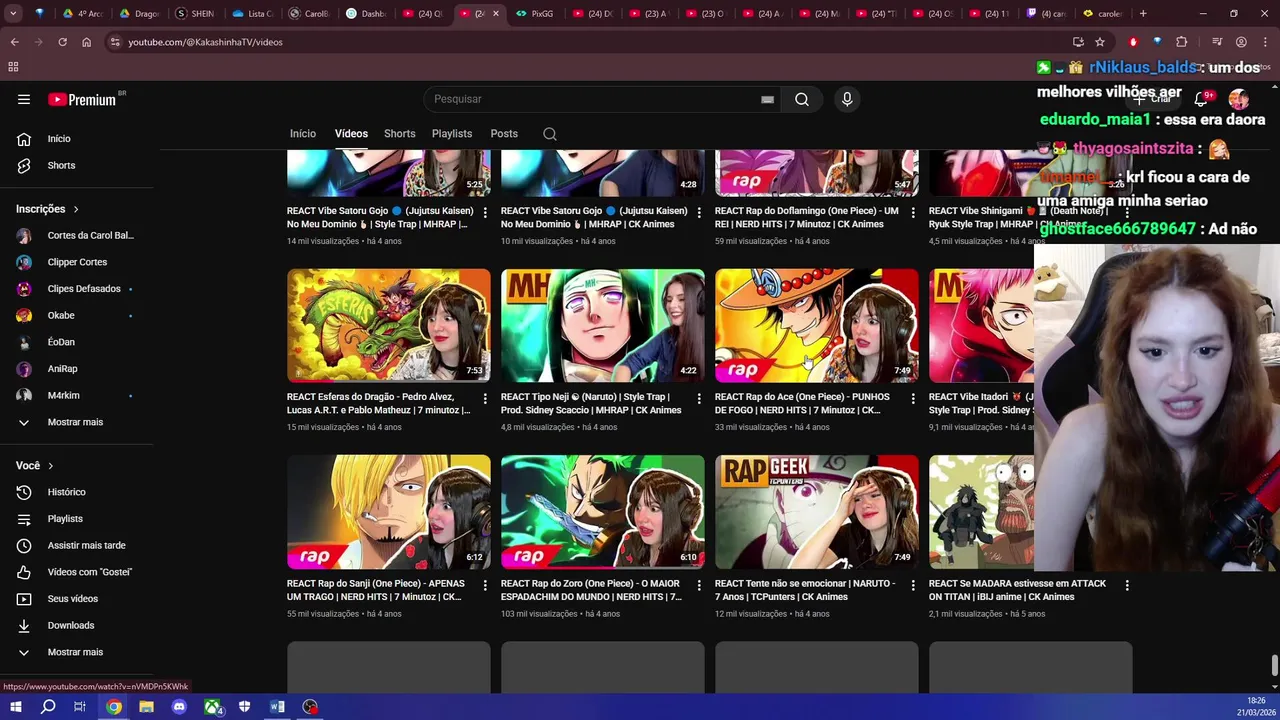1280x720 pixels.
Task: Open options menu for REACT Rap do Ace video
Action: click(x=913, y=398)
